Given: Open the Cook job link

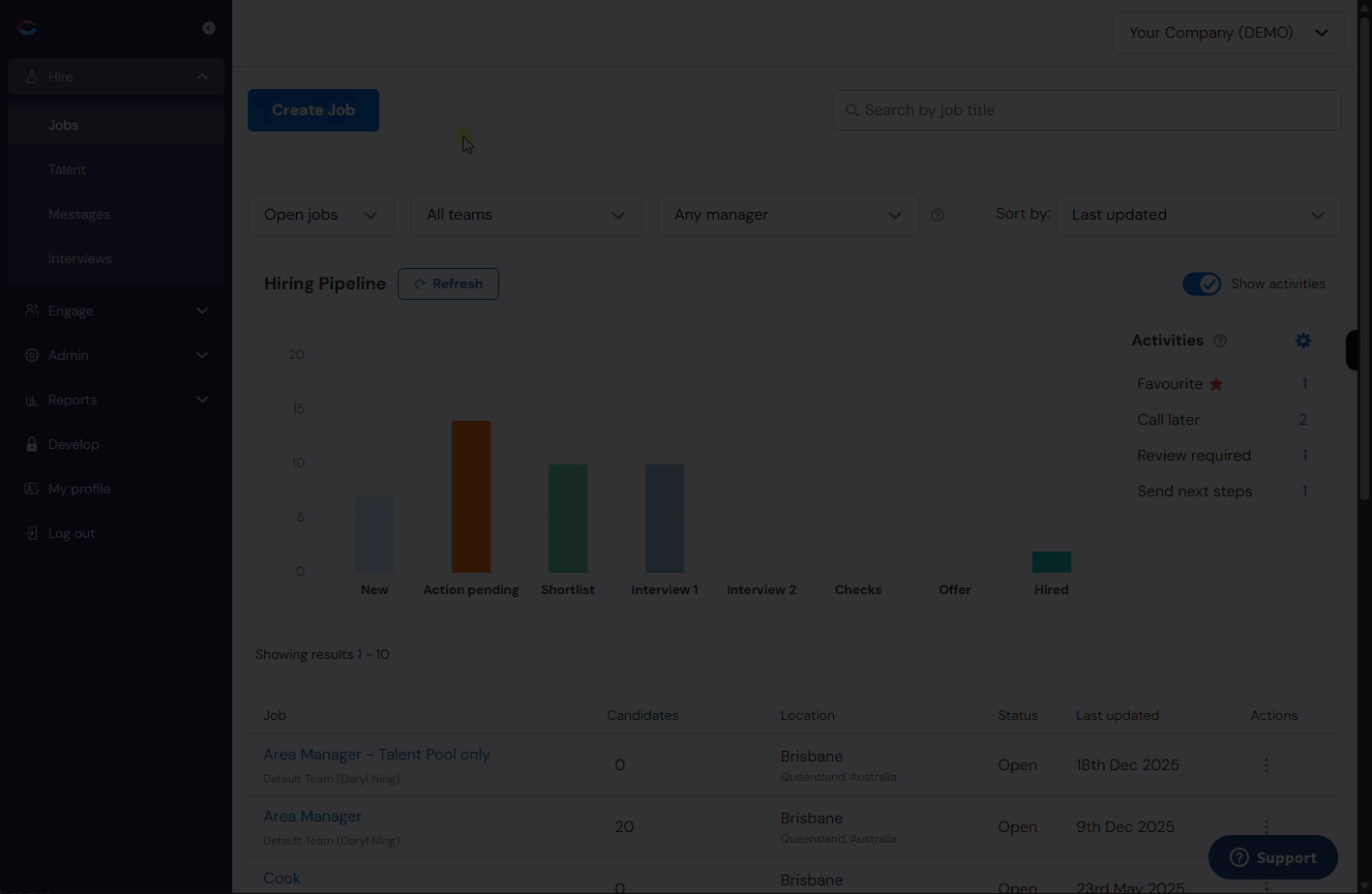Looking at the screenshot, I should tap(282, 879).
